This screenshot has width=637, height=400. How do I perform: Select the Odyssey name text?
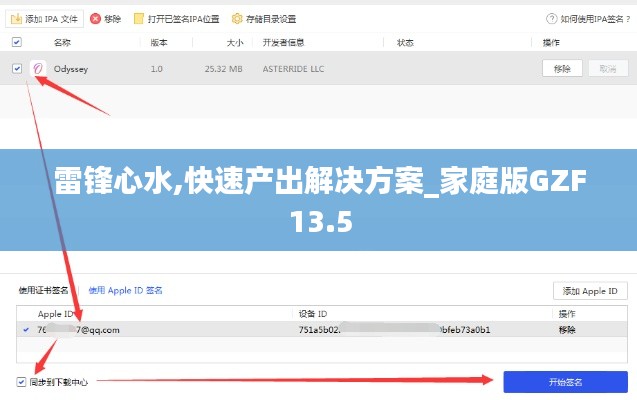click(x=71, y=69)
